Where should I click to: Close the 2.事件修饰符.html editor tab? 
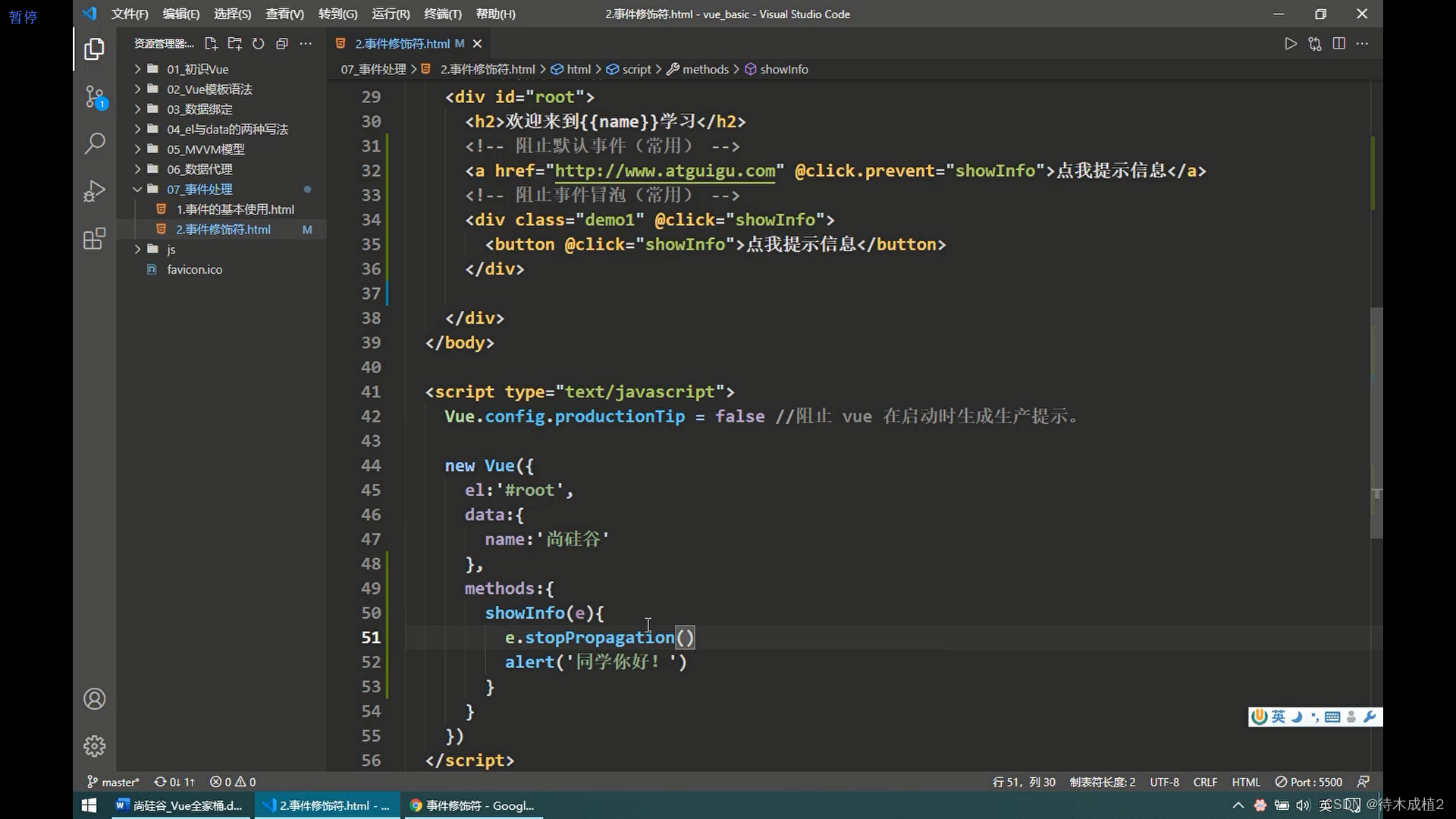tap(477, 44)
